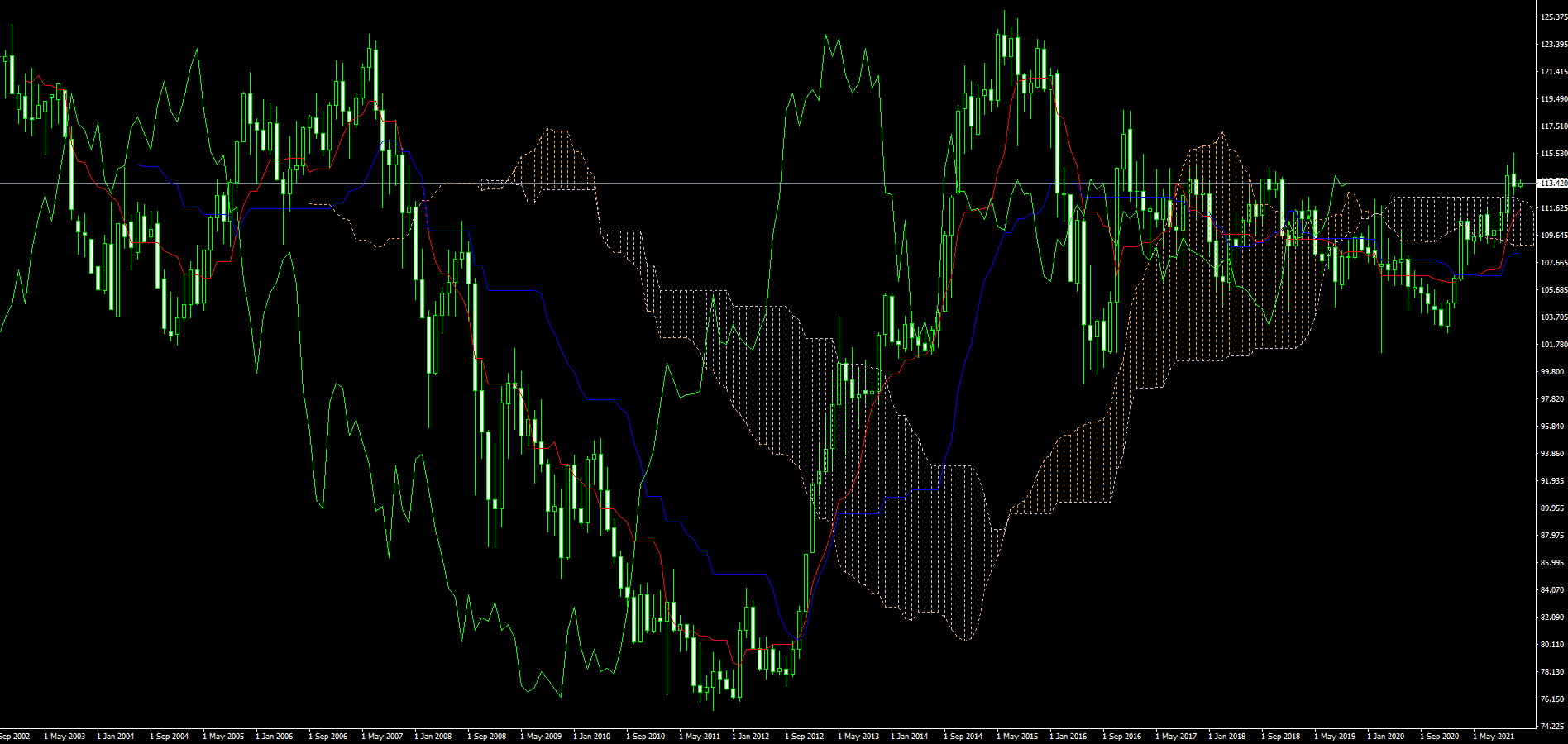Pick 1 May 2009 on time axis
The width and height of the screenshot is (1568, 744).
540,736
